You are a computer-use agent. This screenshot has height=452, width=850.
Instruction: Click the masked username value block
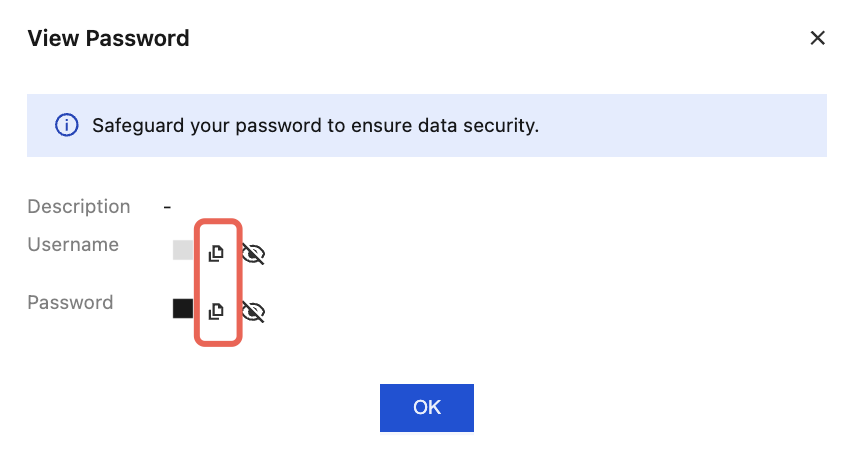tap(183, 250)
